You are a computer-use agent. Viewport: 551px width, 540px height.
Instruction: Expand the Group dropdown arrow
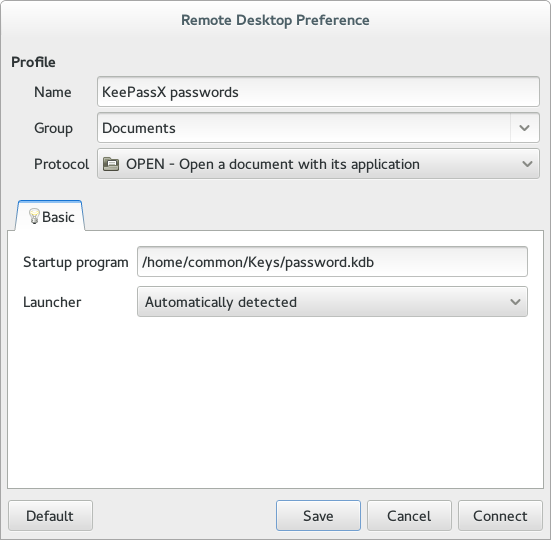[525, 128]
